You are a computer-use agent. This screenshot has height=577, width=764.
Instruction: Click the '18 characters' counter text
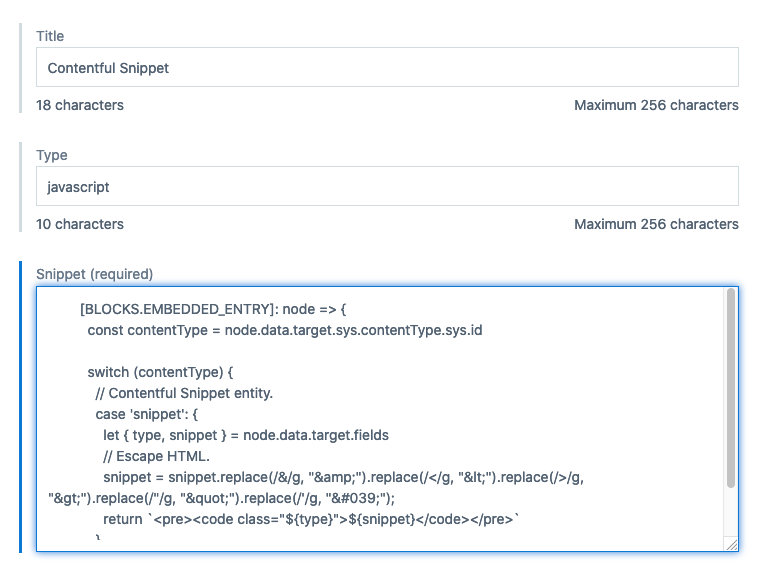(80, 105)
